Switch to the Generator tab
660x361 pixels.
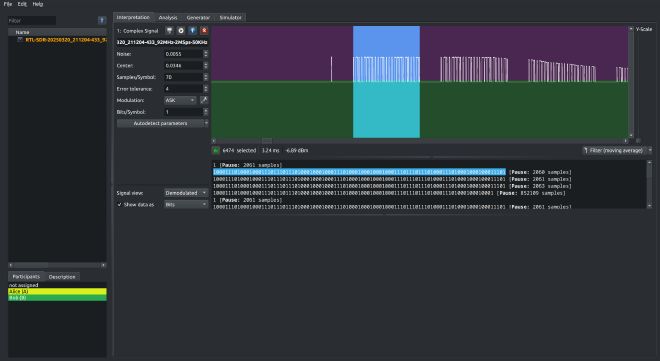(x=198, y=18)
